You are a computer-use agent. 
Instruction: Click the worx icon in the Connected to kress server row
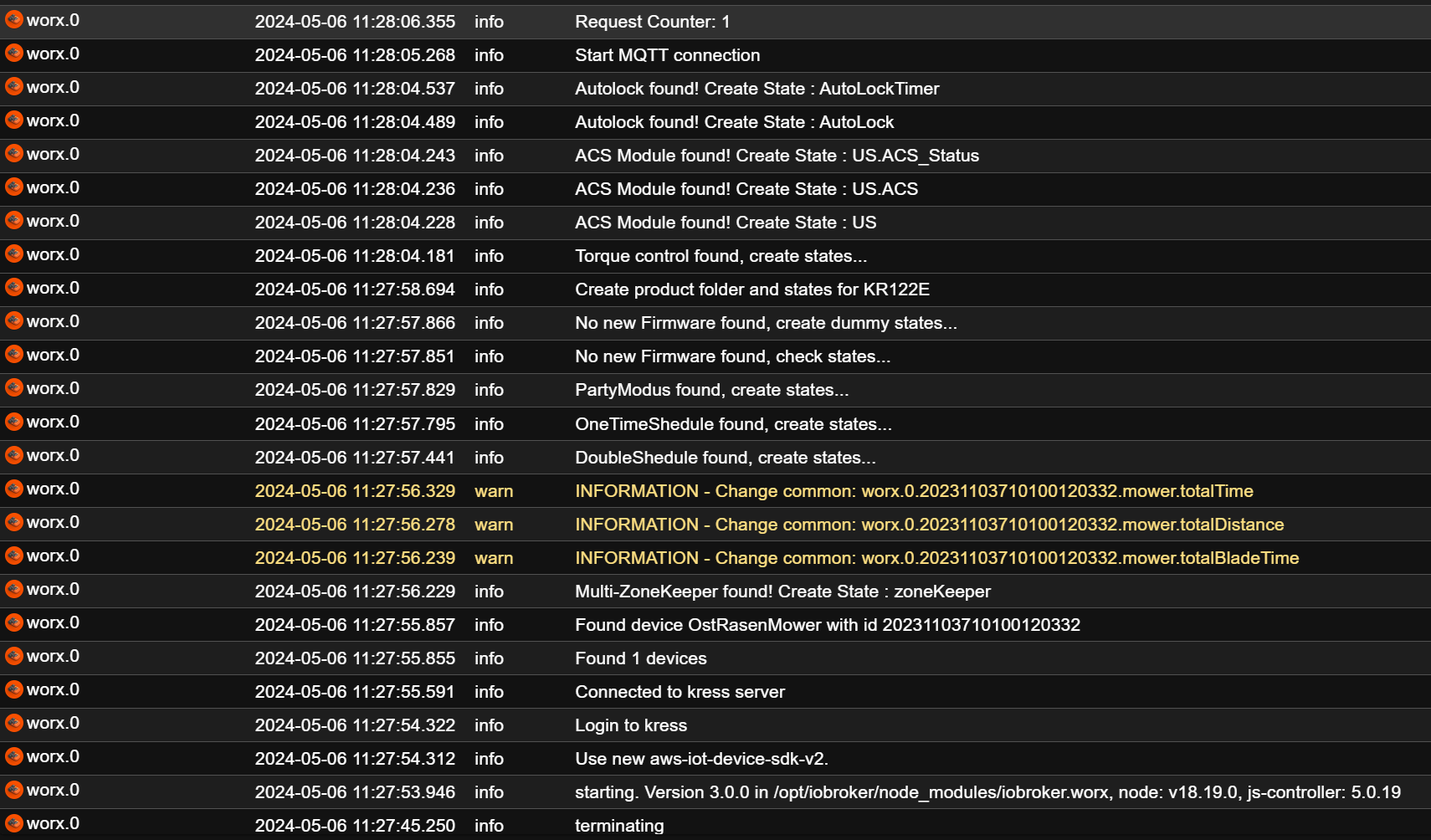14,689
